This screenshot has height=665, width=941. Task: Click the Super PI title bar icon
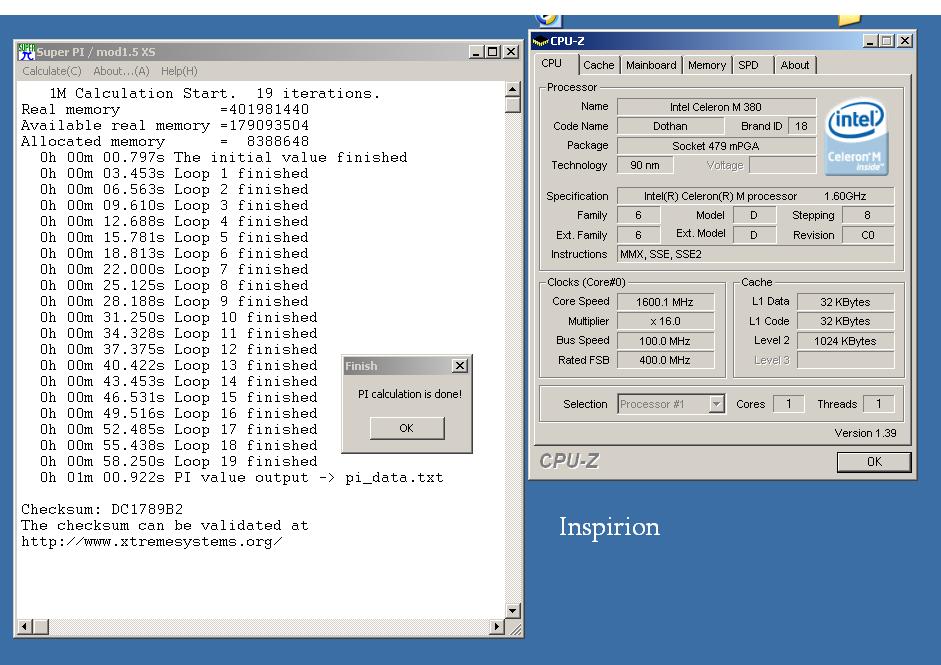pos(26,52)
